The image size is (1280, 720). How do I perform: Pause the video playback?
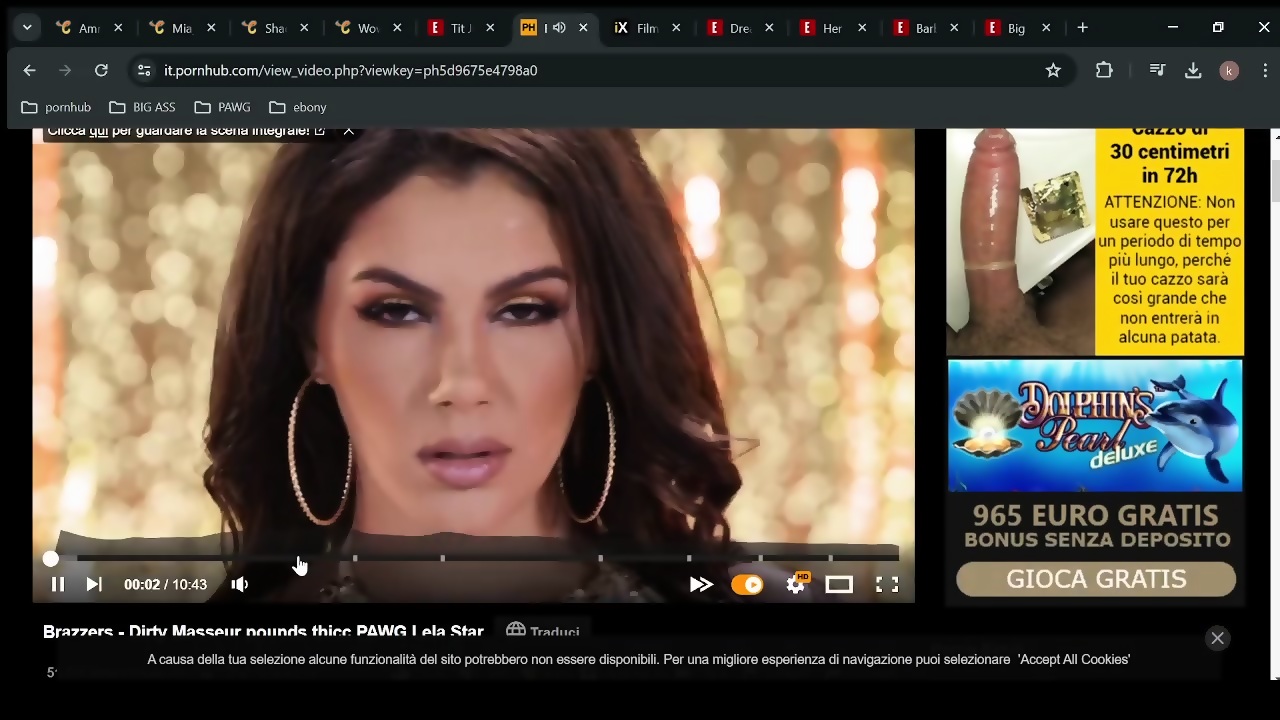click(58, 585)
